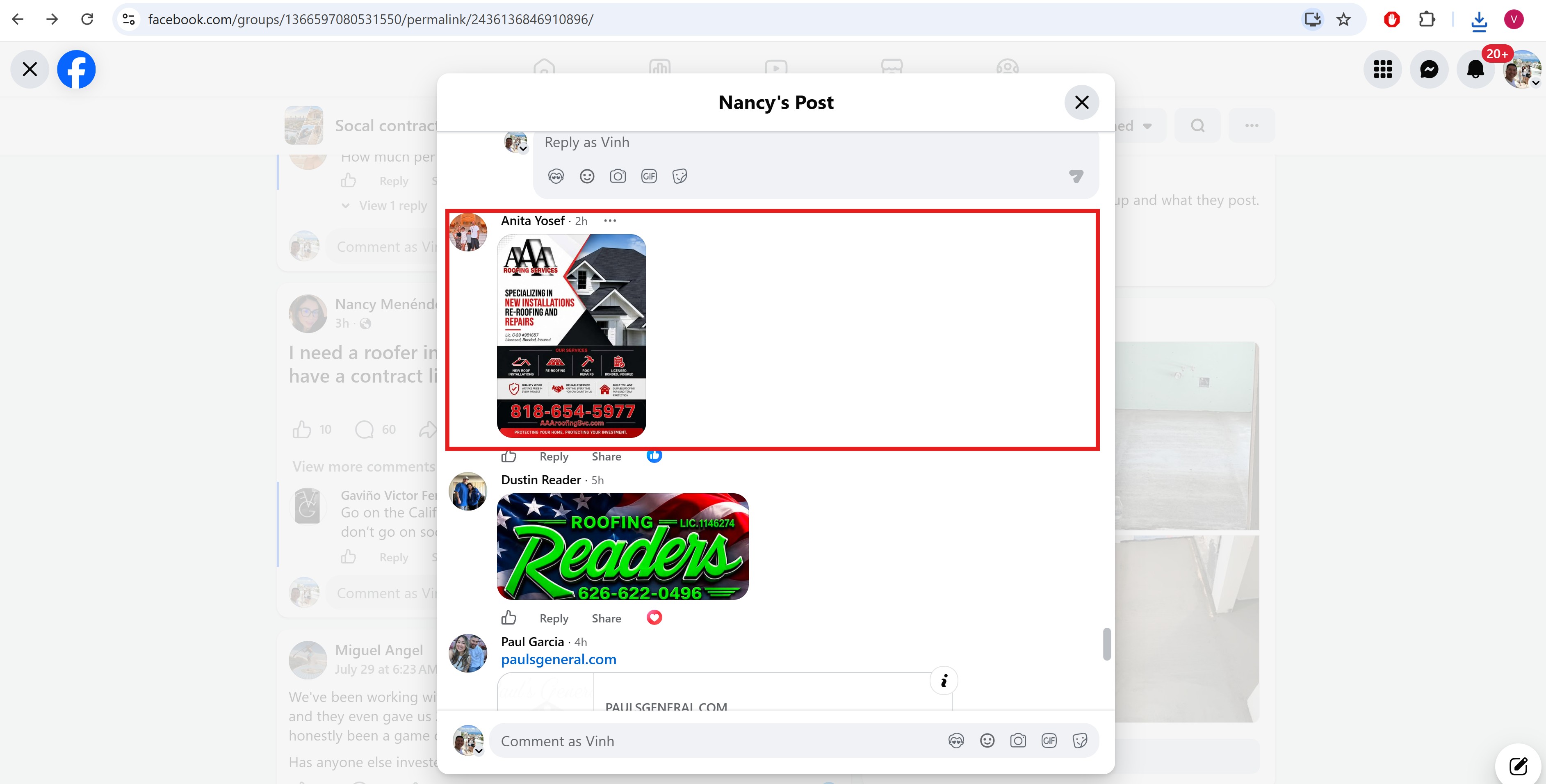Send the reply with the arrow icon
This screenshot has height=784, width=1546.
[x=1076, y=176]
